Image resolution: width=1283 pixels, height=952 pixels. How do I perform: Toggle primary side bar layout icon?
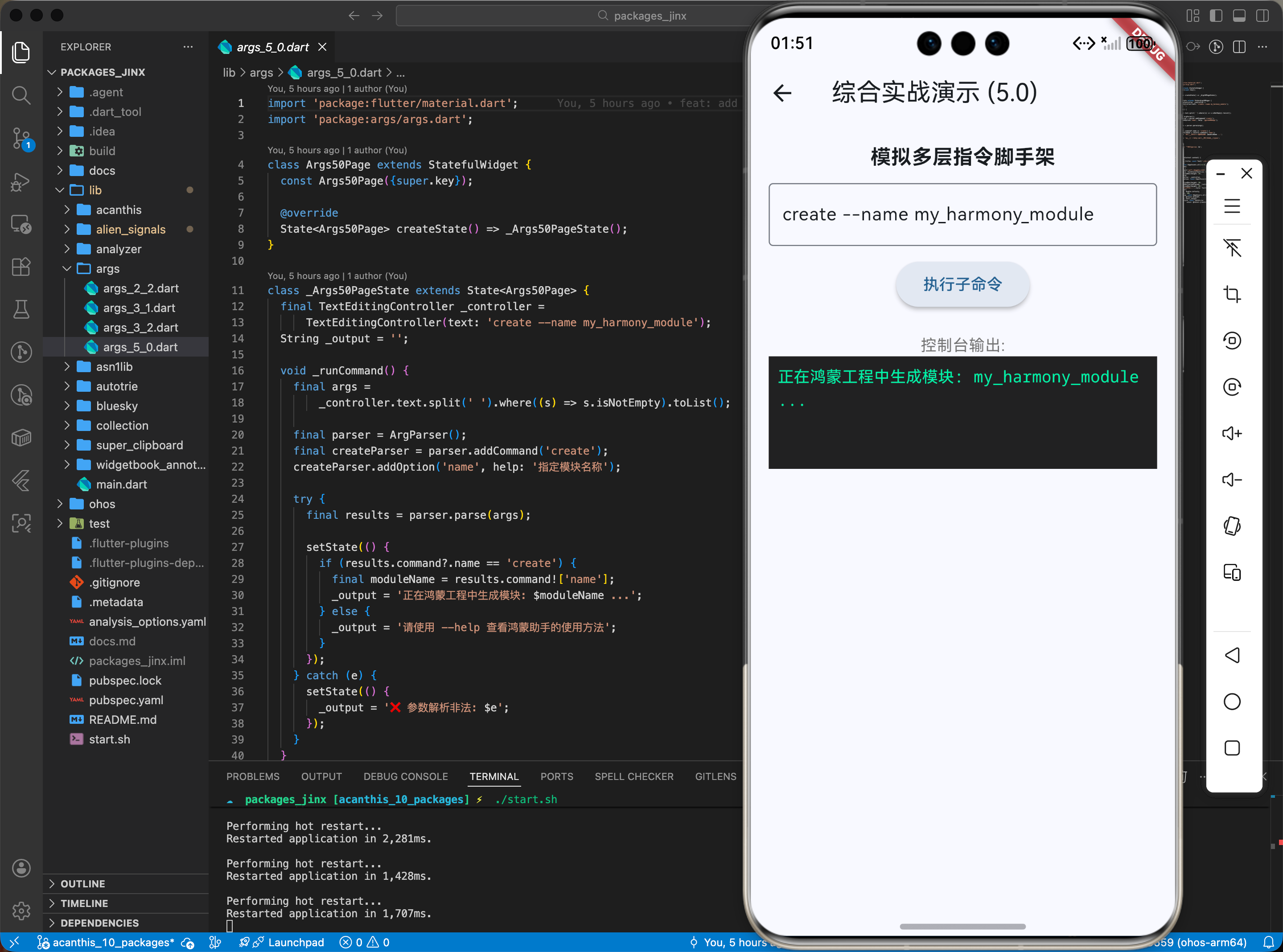[1216, 16]
